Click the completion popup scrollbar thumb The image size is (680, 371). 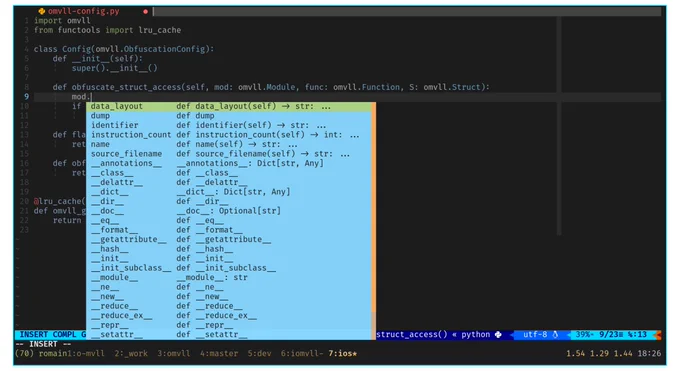374,207
